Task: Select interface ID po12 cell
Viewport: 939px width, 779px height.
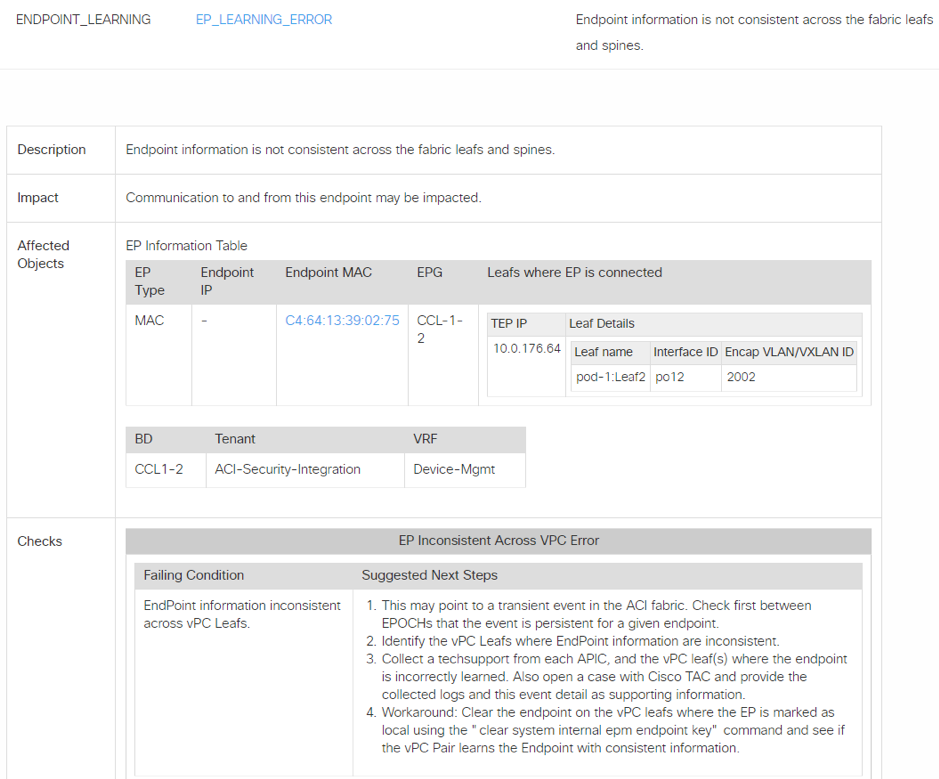Action: pyautogui.click(x=669, y=377)
